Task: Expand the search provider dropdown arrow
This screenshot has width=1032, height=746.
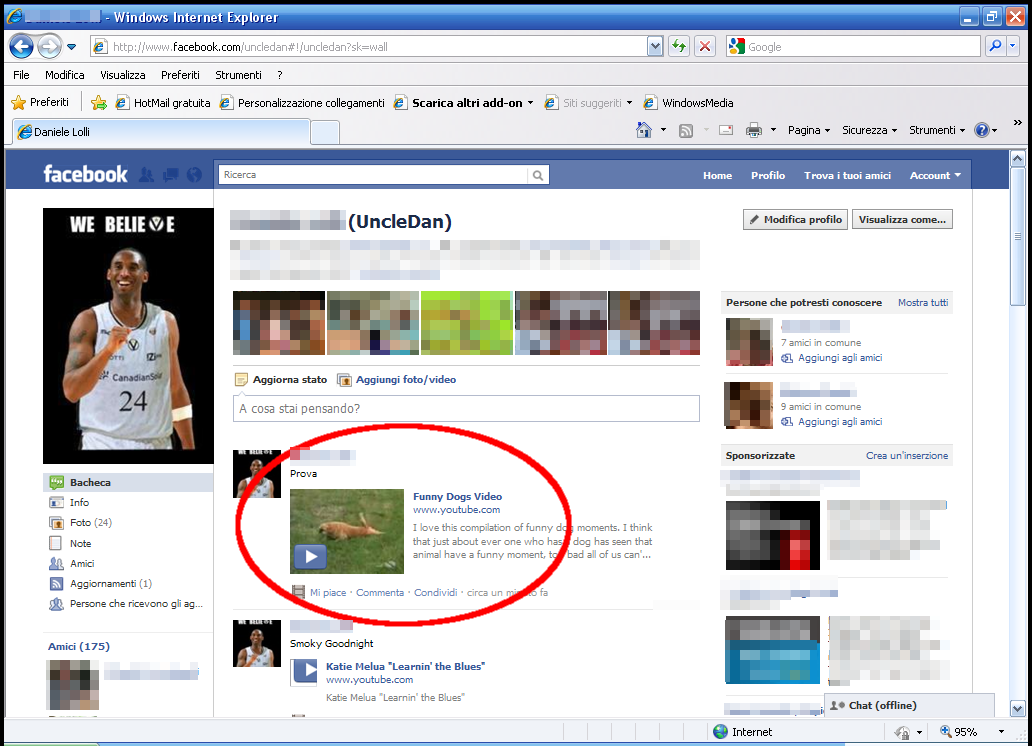Action: pyautogui.click(x=1013, y=46)
